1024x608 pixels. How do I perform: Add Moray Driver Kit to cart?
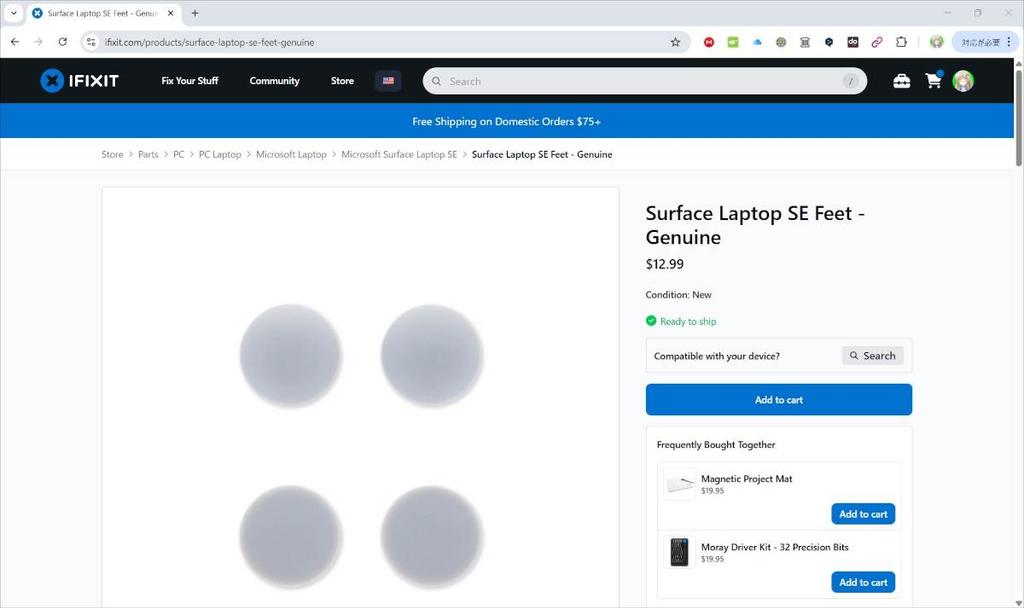862,582
